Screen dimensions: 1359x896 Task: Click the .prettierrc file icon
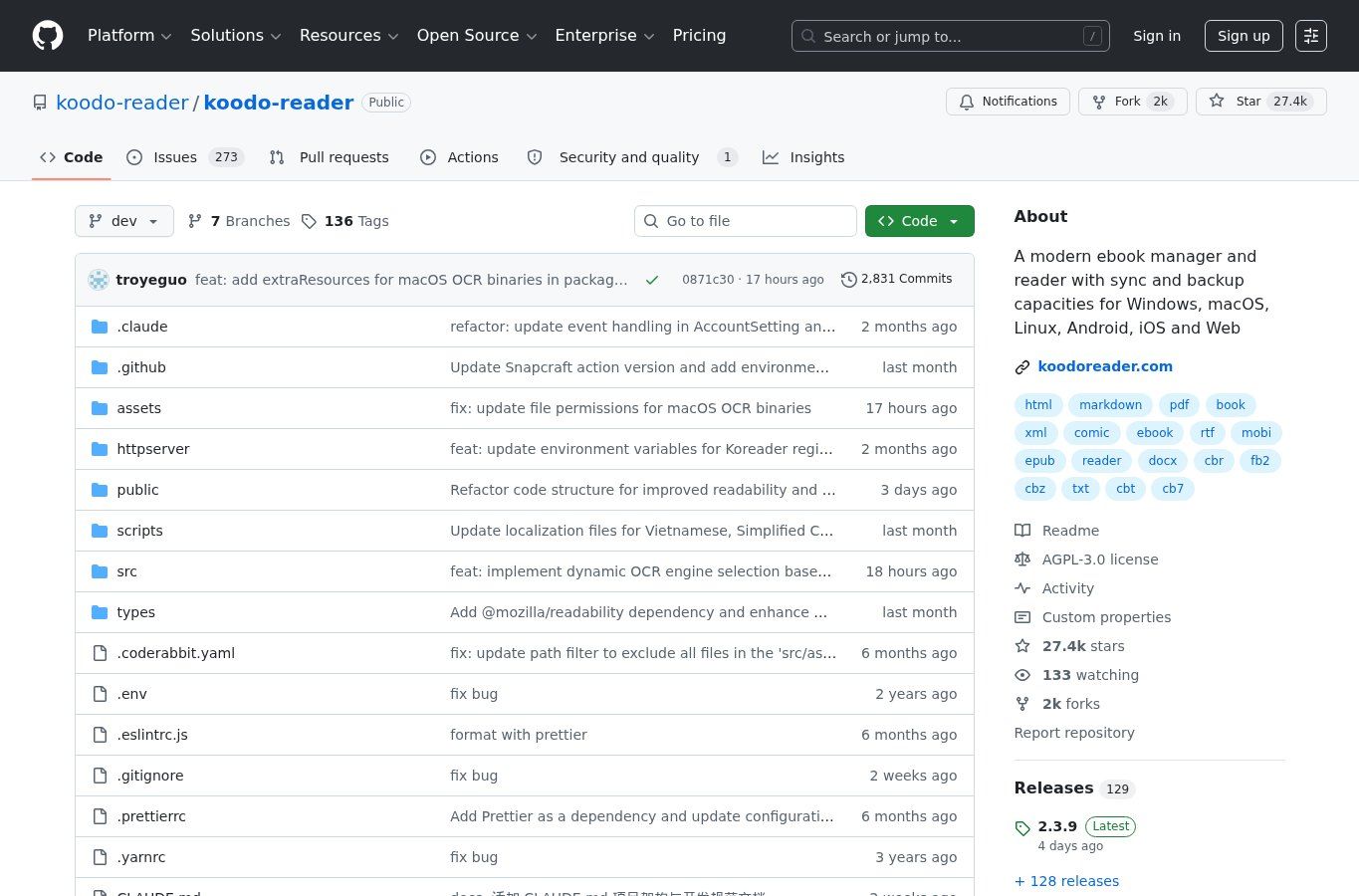[100, 816]
